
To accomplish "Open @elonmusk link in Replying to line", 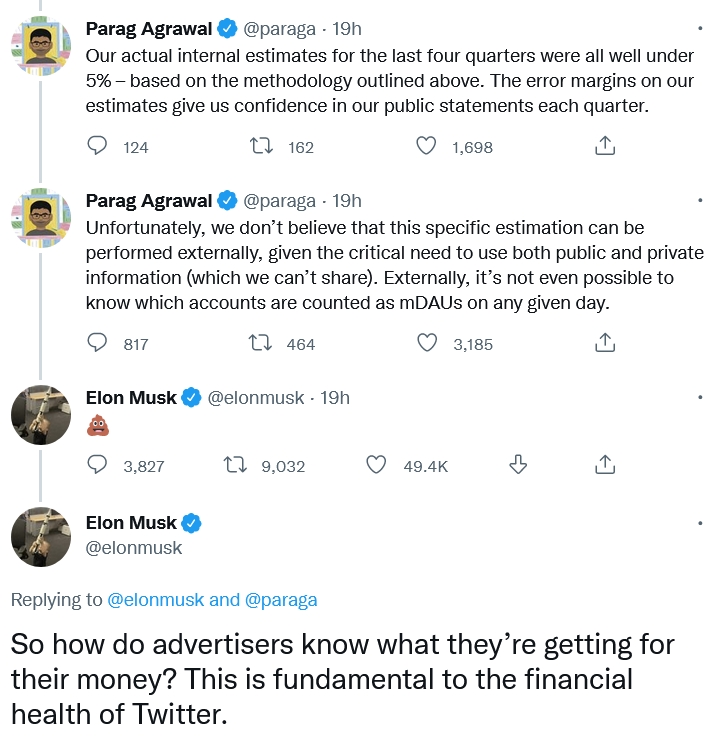I will coord(156,600).
